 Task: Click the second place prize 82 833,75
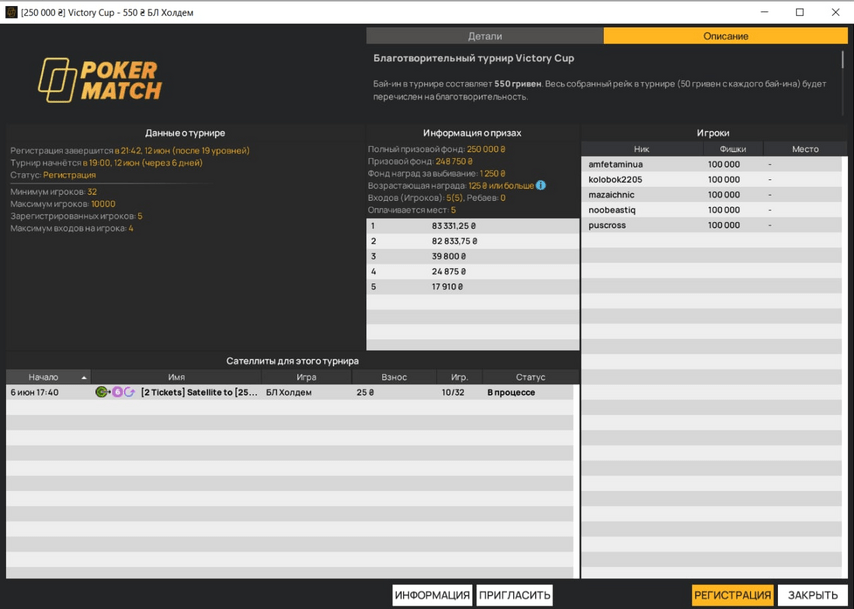[x=454, y=241]
